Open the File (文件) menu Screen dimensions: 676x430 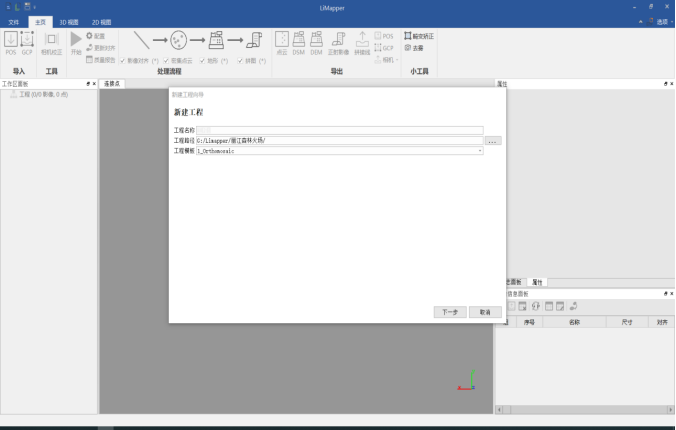[x=14, y=21]
